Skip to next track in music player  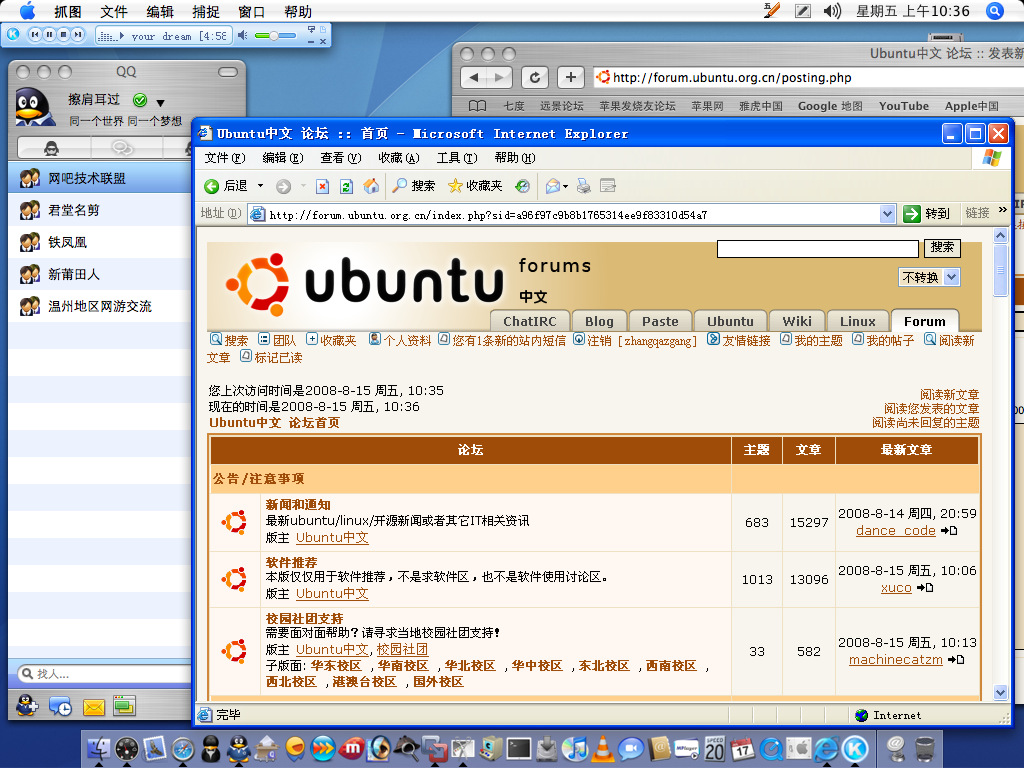pyautogui.click(x=78, y=34)
